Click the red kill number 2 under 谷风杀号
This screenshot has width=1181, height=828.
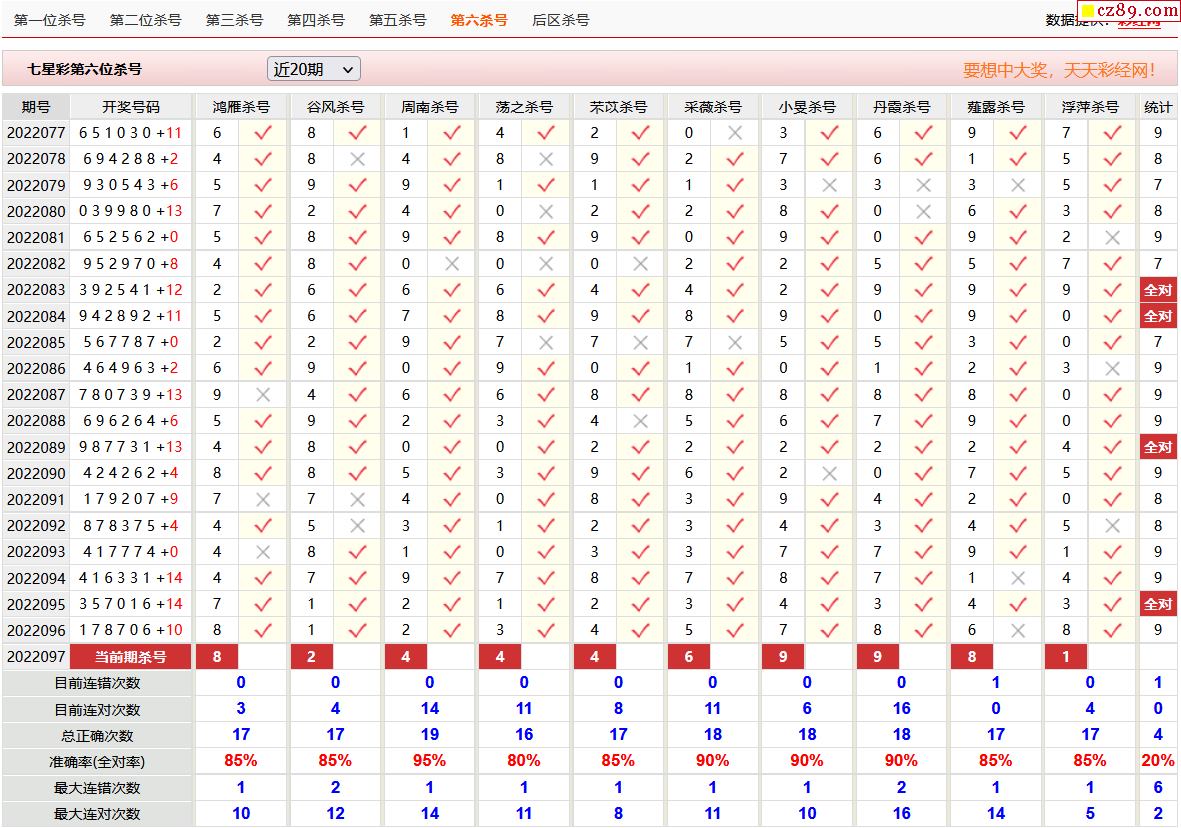[311, 657]
